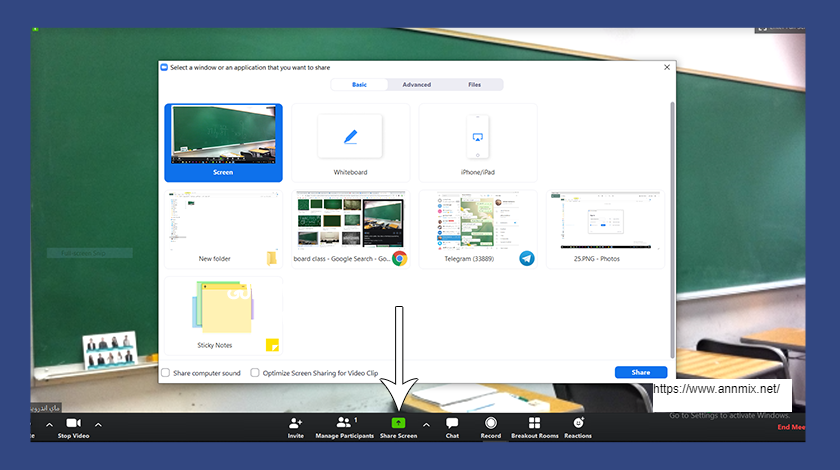Screen dimensions: 840x470
Task: Expand the arrow next to Stop Video
Action: [x=98, y=424]
